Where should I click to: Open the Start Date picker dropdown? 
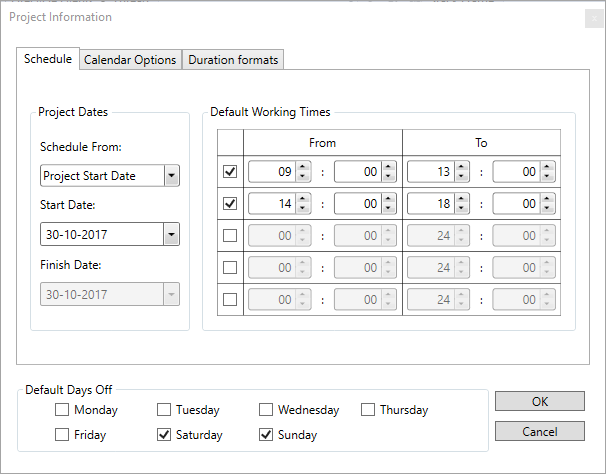171,235
